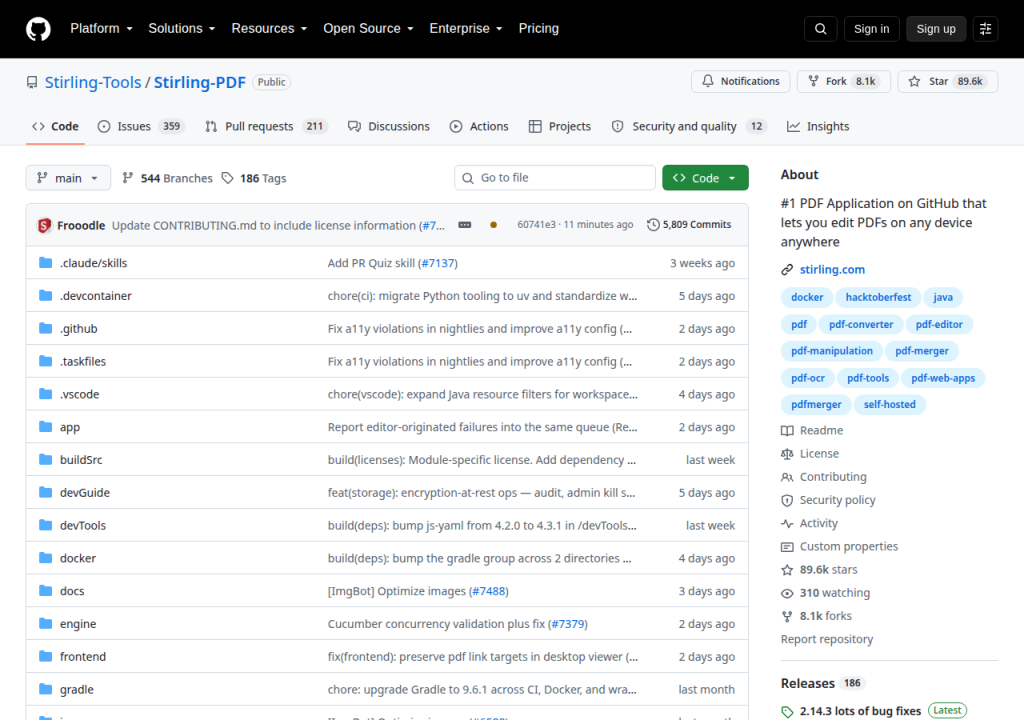Click the .vscode folder icon
Image resolution: width=1024 pixels, height=720 pixels.
[x=45, y=394]
